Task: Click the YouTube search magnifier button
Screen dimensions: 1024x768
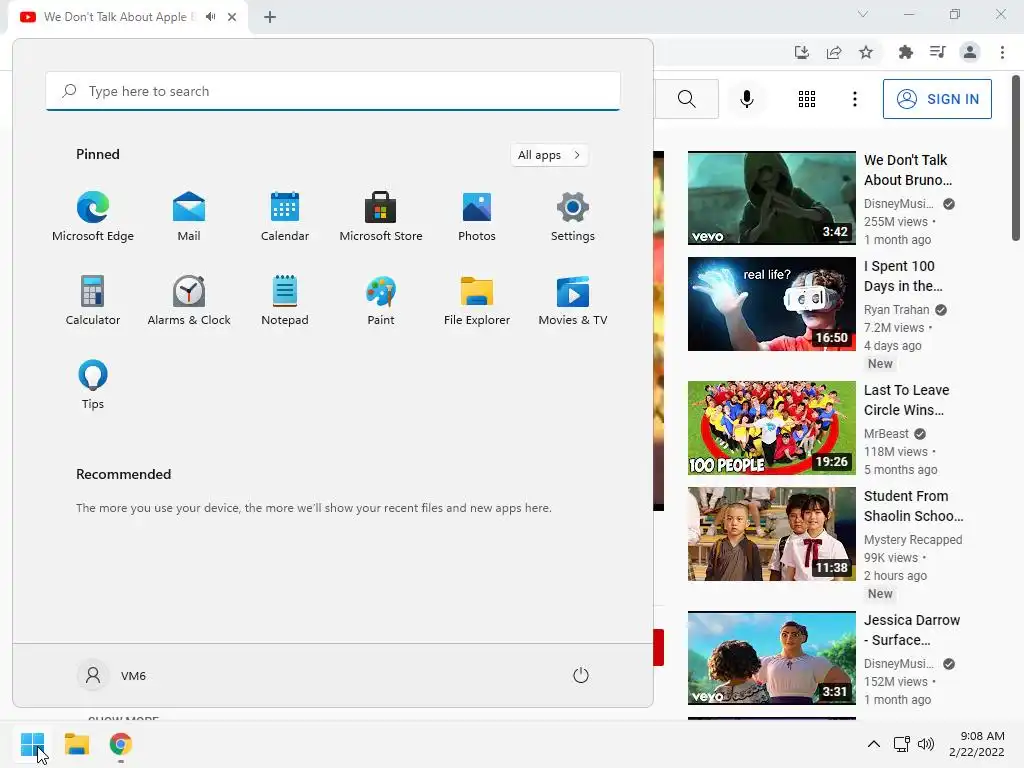Action: tap(686, 99)
